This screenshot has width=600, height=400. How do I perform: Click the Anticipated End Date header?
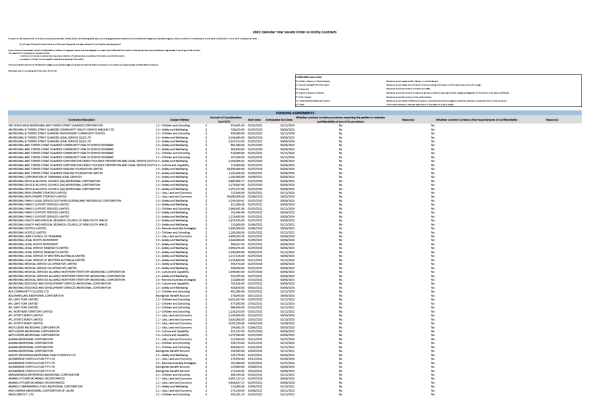pyautogui.click(x=279, y=120)
